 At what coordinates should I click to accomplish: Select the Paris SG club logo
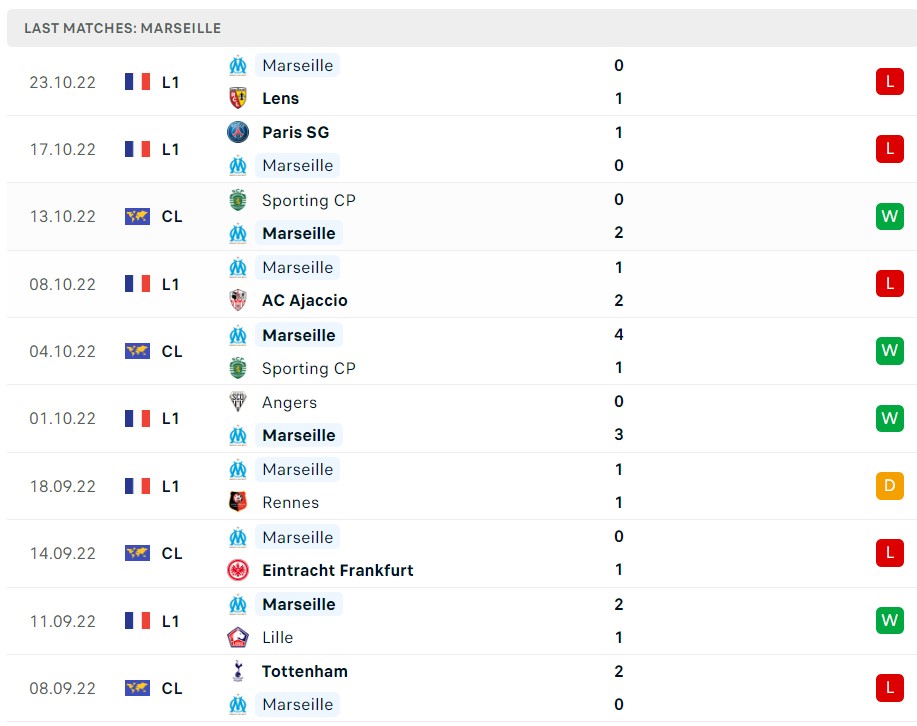point(237,132)
